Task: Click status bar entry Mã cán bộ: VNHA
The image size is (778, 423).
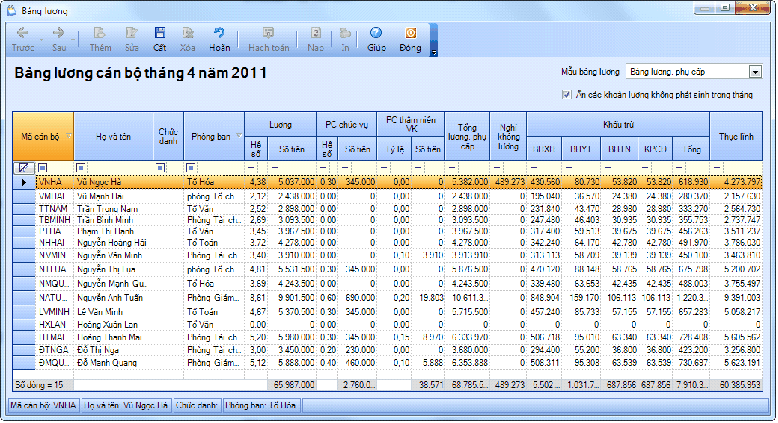Action: coord(44,406)
